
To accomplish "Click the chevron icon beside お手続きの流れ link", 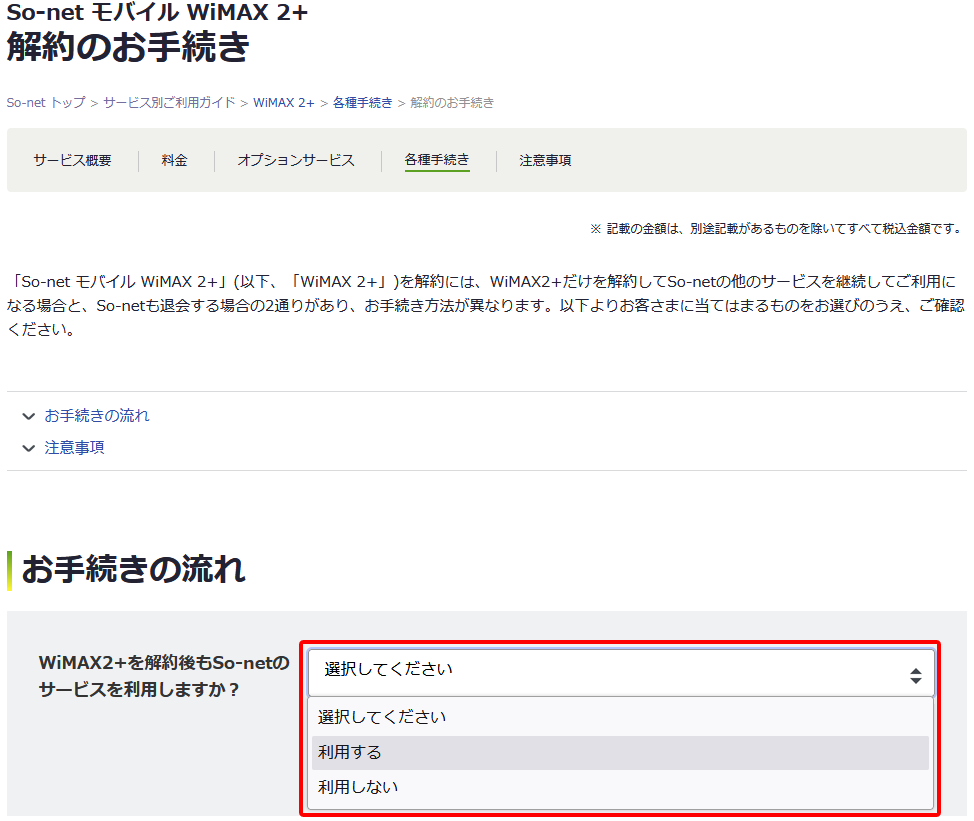I will (28, 416).
